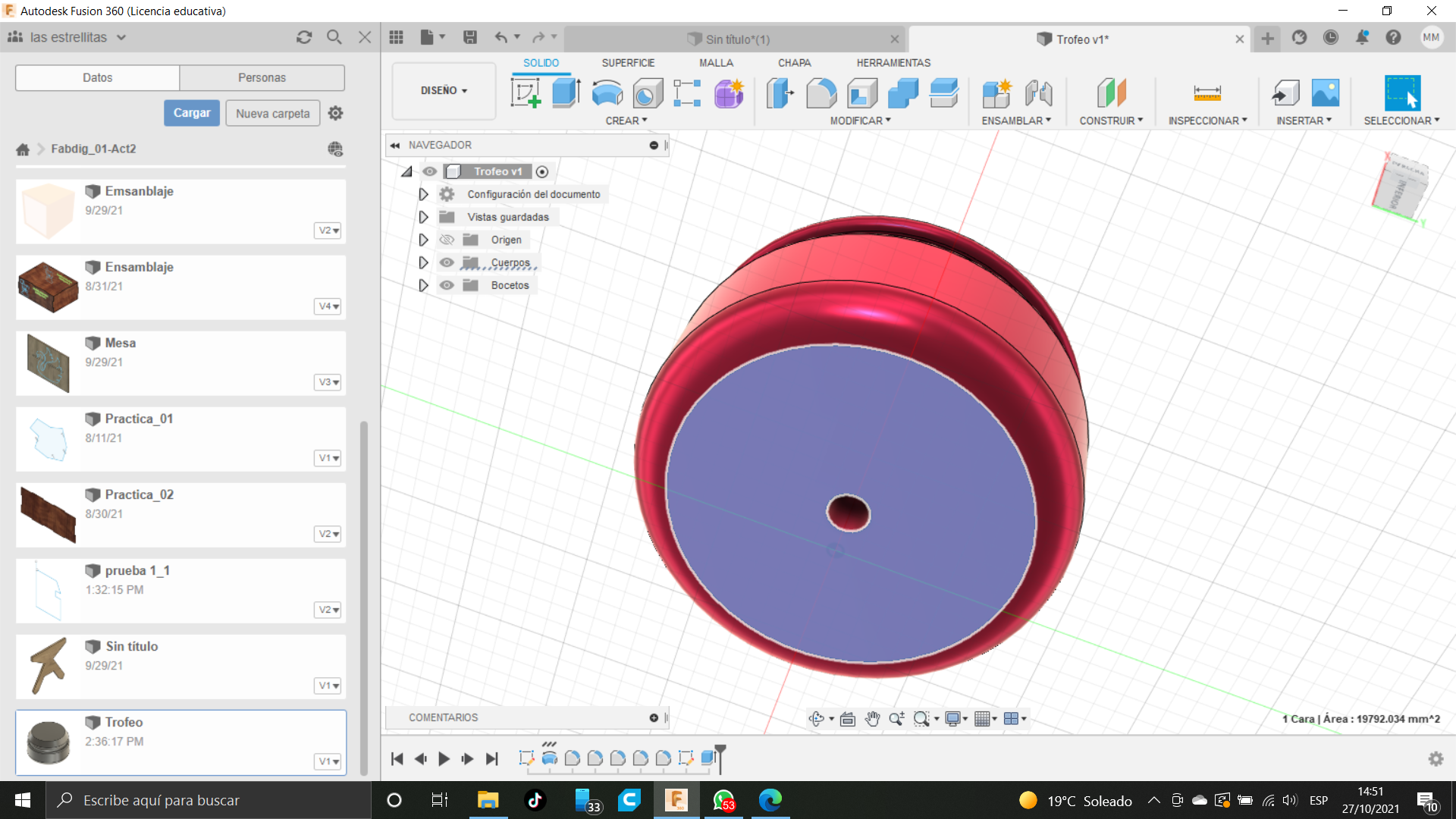Toggle visibility of Trofeo v1 component
1456x819 pixels.
click(430, 171)
